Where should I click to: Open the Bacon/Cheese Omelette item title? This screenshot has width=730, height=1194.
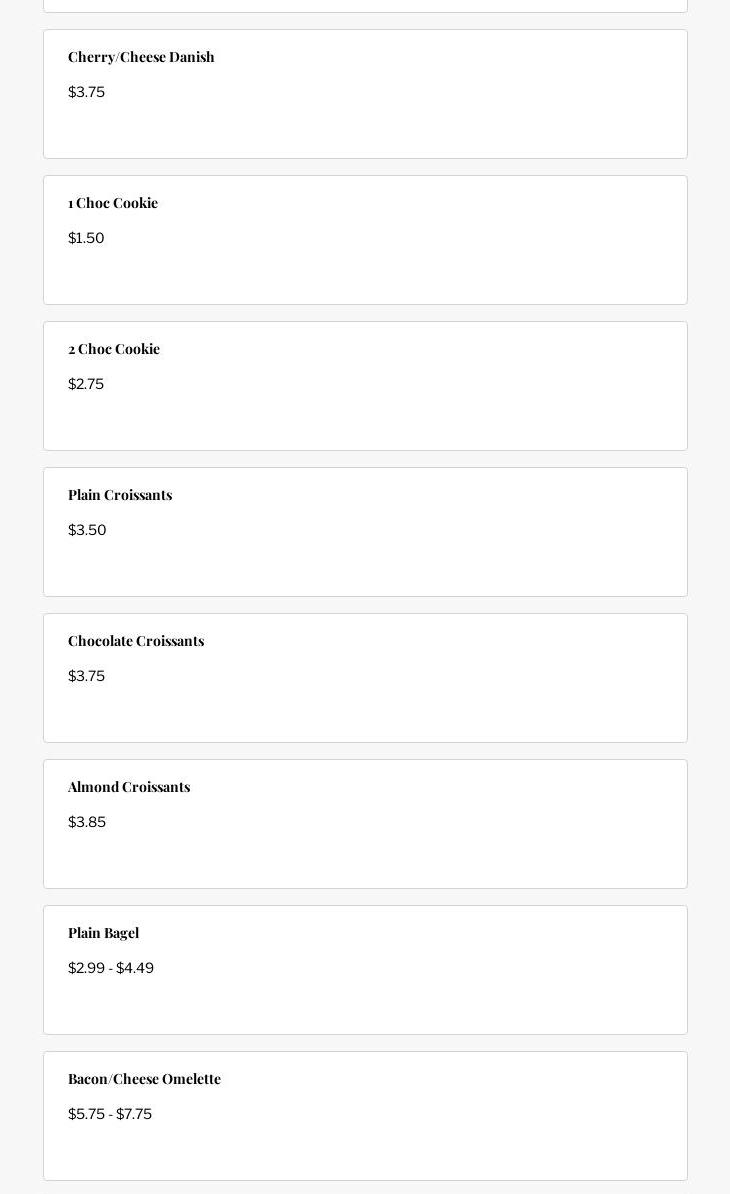pyautogui.click(x=144, y=1079)
